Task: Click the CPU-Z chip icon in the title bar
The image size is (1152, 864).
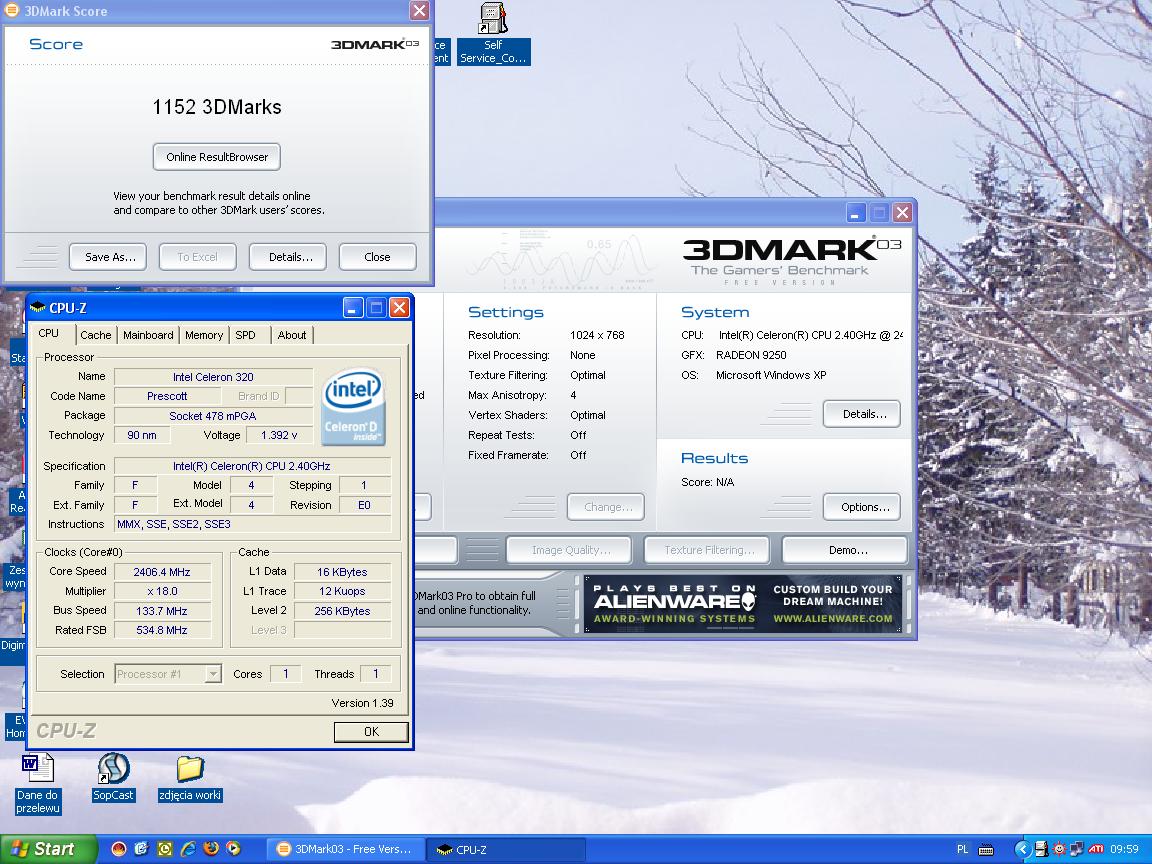Action: (x=37, y=308)
